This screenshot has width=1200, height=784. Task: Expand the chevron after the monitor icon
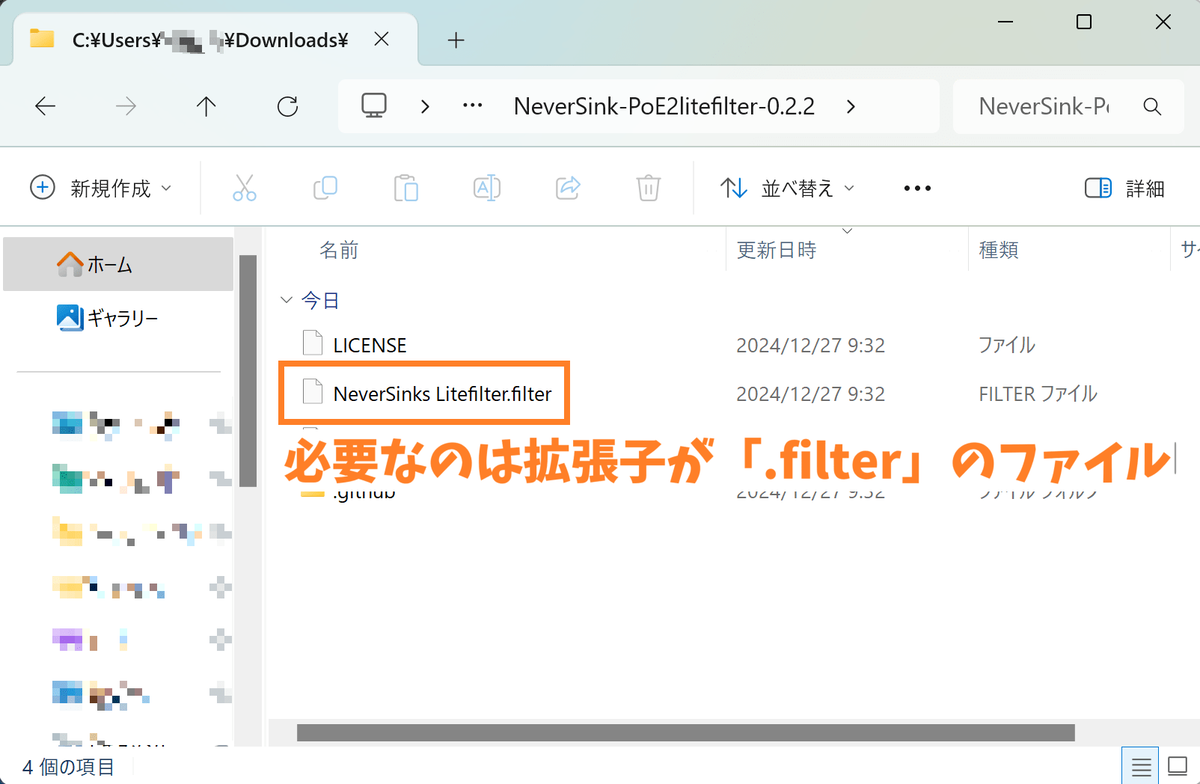(425, 107)
